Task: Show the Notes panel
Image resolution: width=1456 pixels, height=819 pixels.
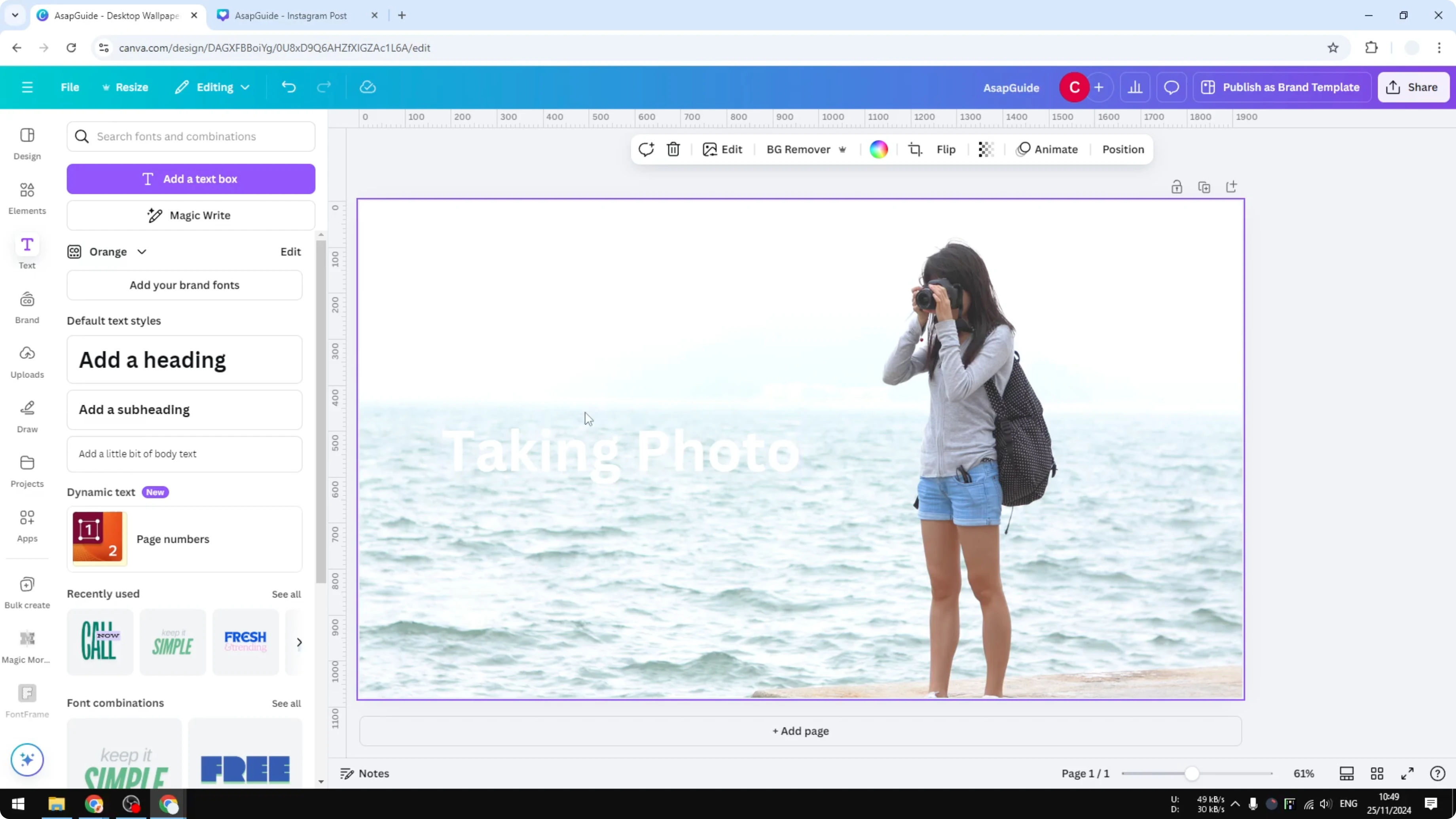Action: 364,773
